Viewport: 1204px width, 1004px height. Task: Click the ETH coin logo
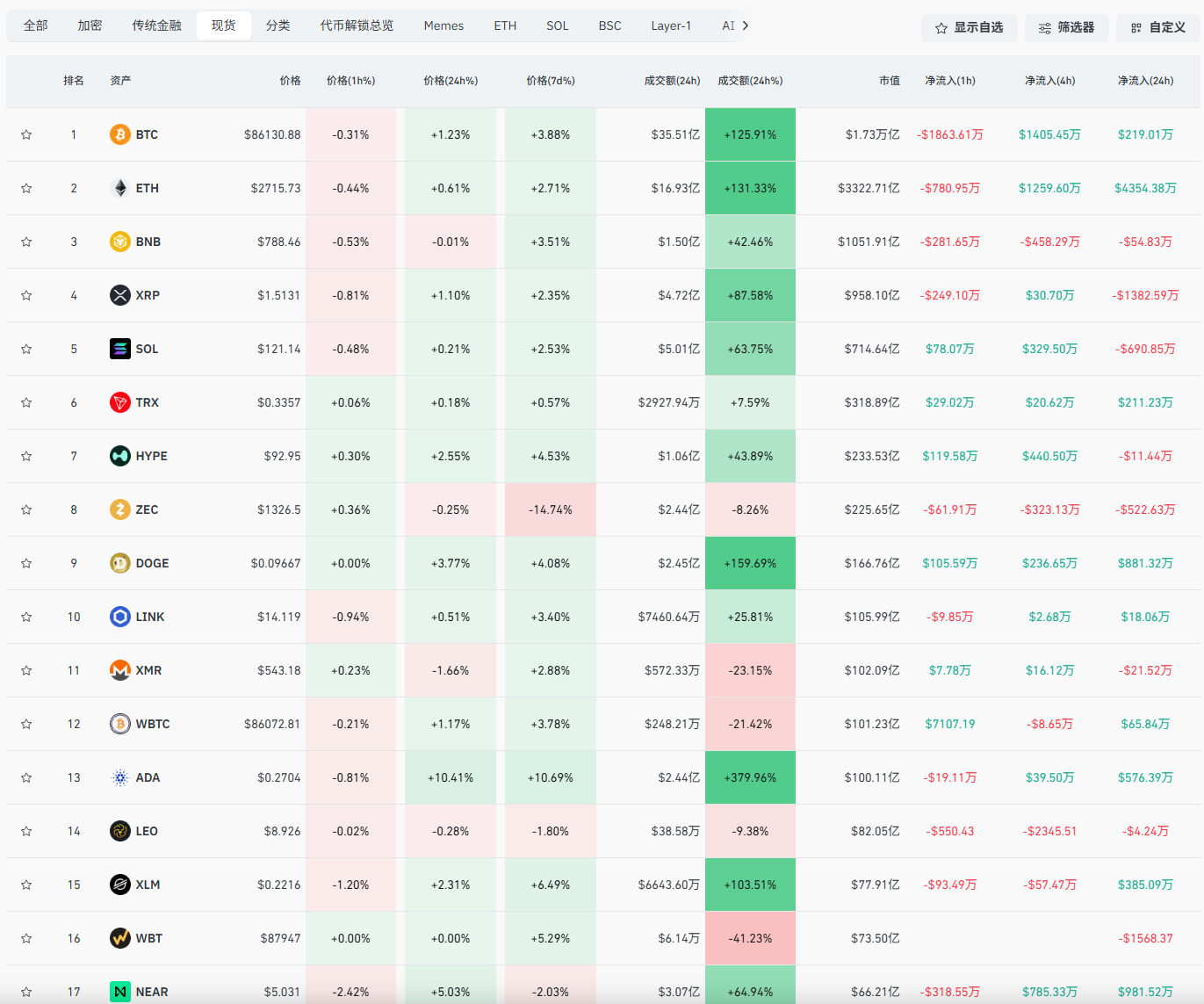tap(120, 188)
